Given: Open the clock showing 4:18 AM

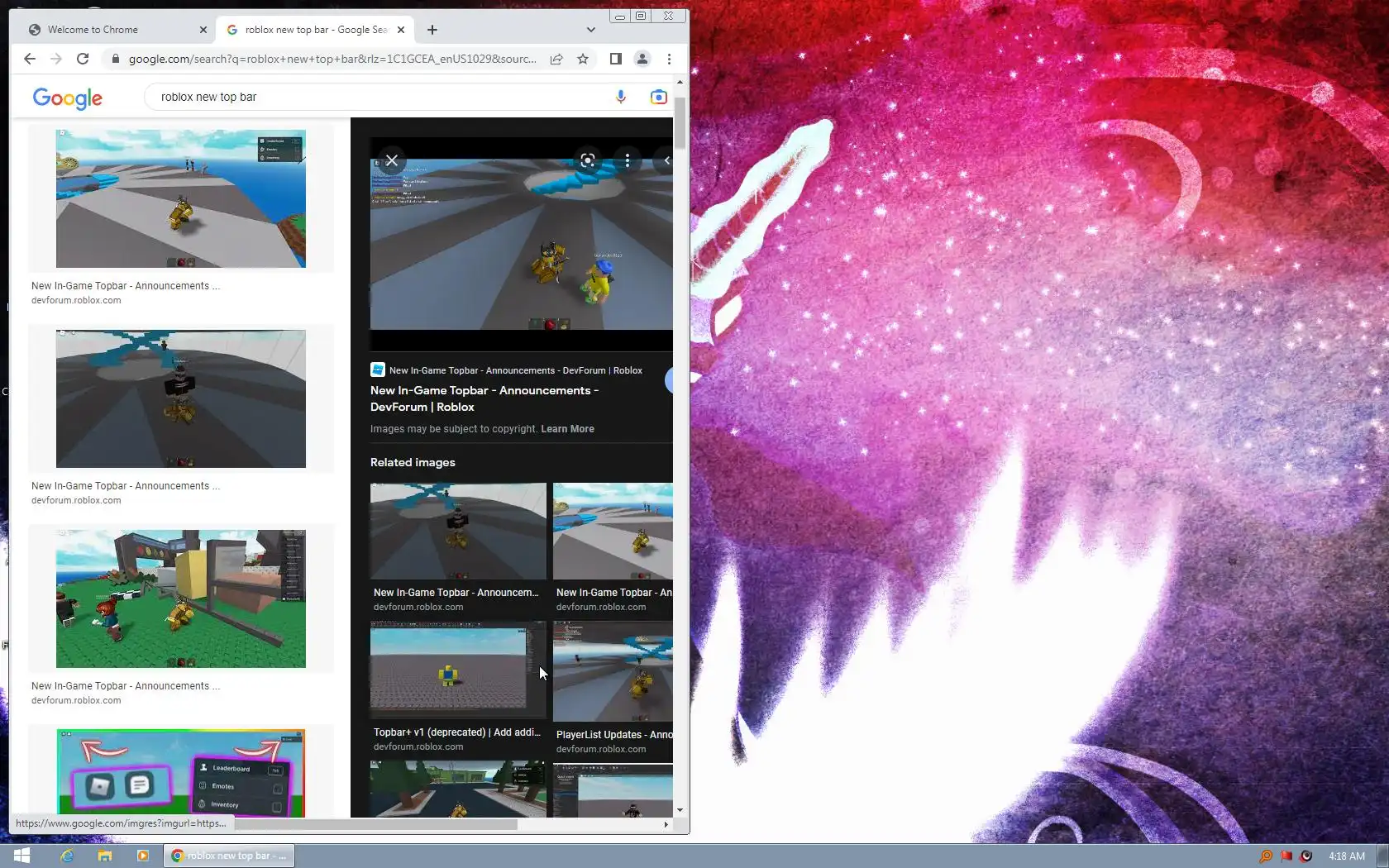Looking at the screenshot, I should point(1347,856).
